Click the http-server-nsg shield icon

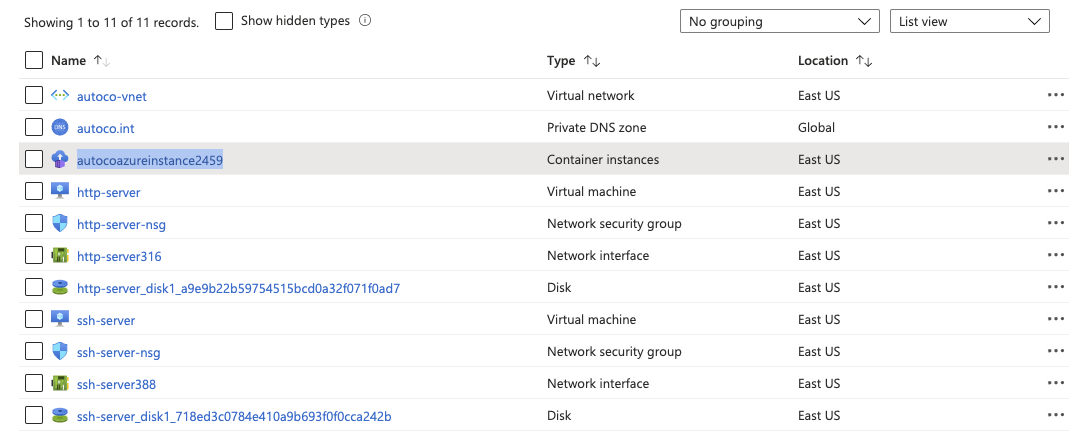pyautogui.click(x=60, y=224)
